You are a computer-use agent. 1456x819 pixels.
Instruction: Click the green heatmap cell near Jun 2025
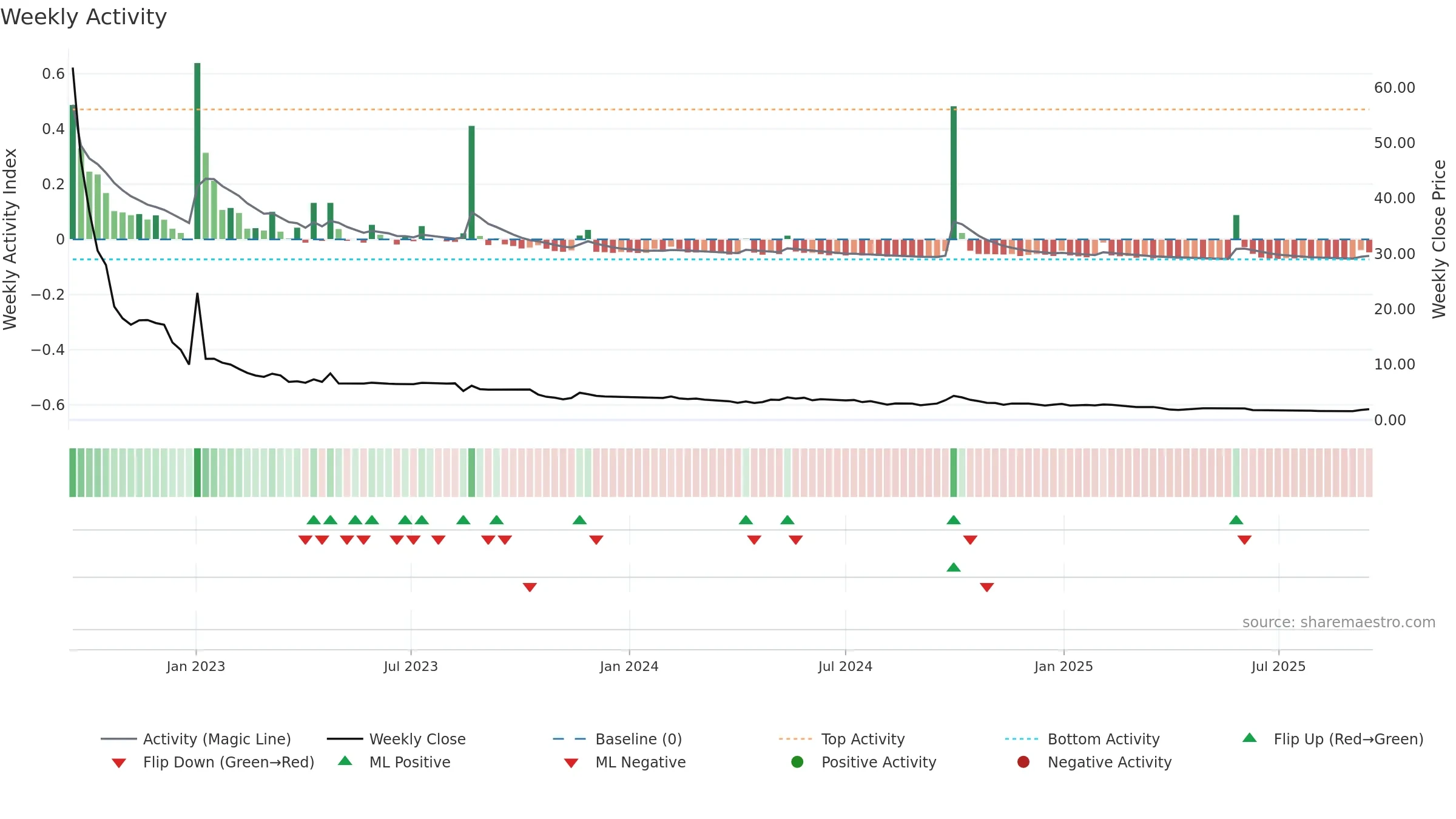[1236, 473]
